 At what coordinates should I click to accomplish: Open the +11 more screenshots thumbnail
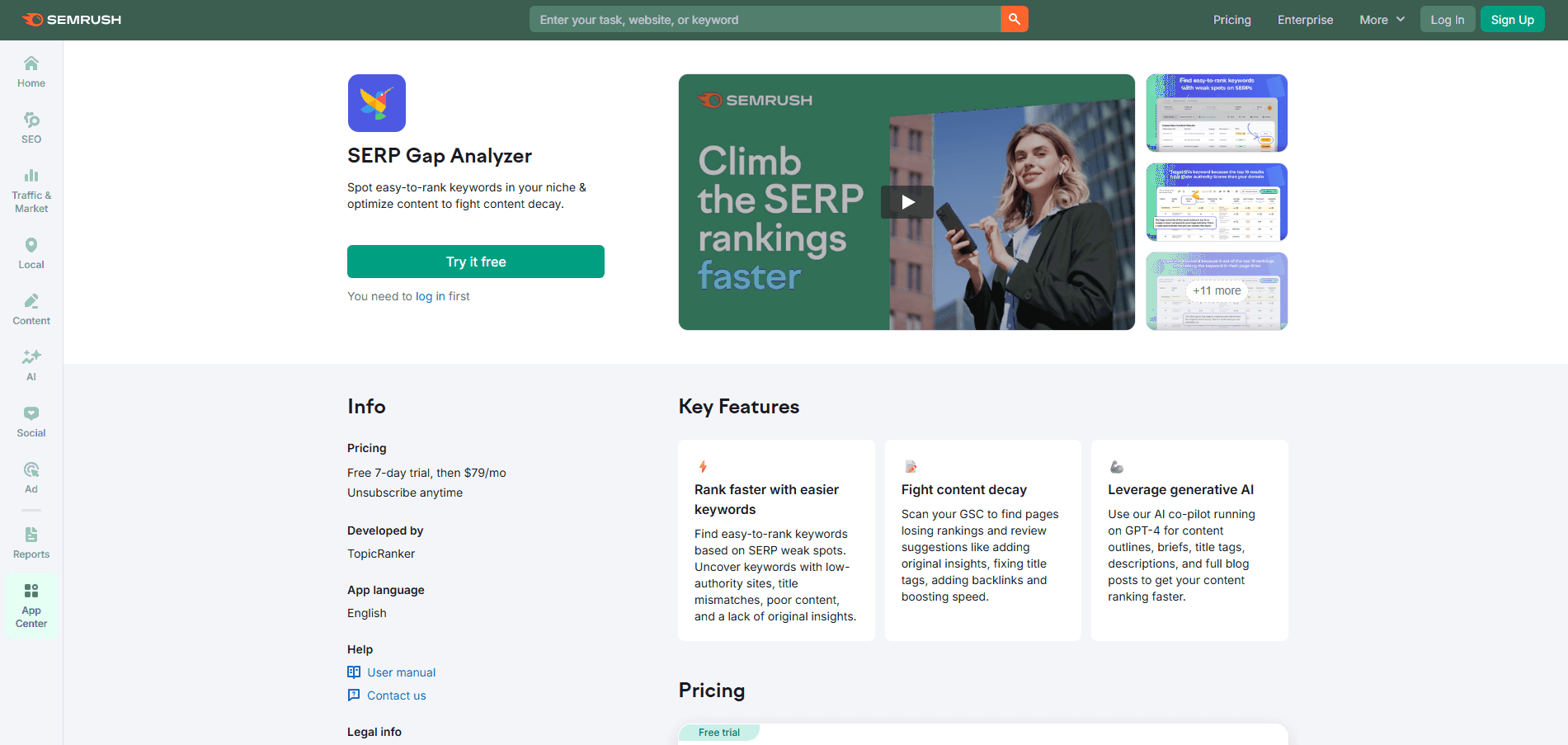coord(1217,291)
